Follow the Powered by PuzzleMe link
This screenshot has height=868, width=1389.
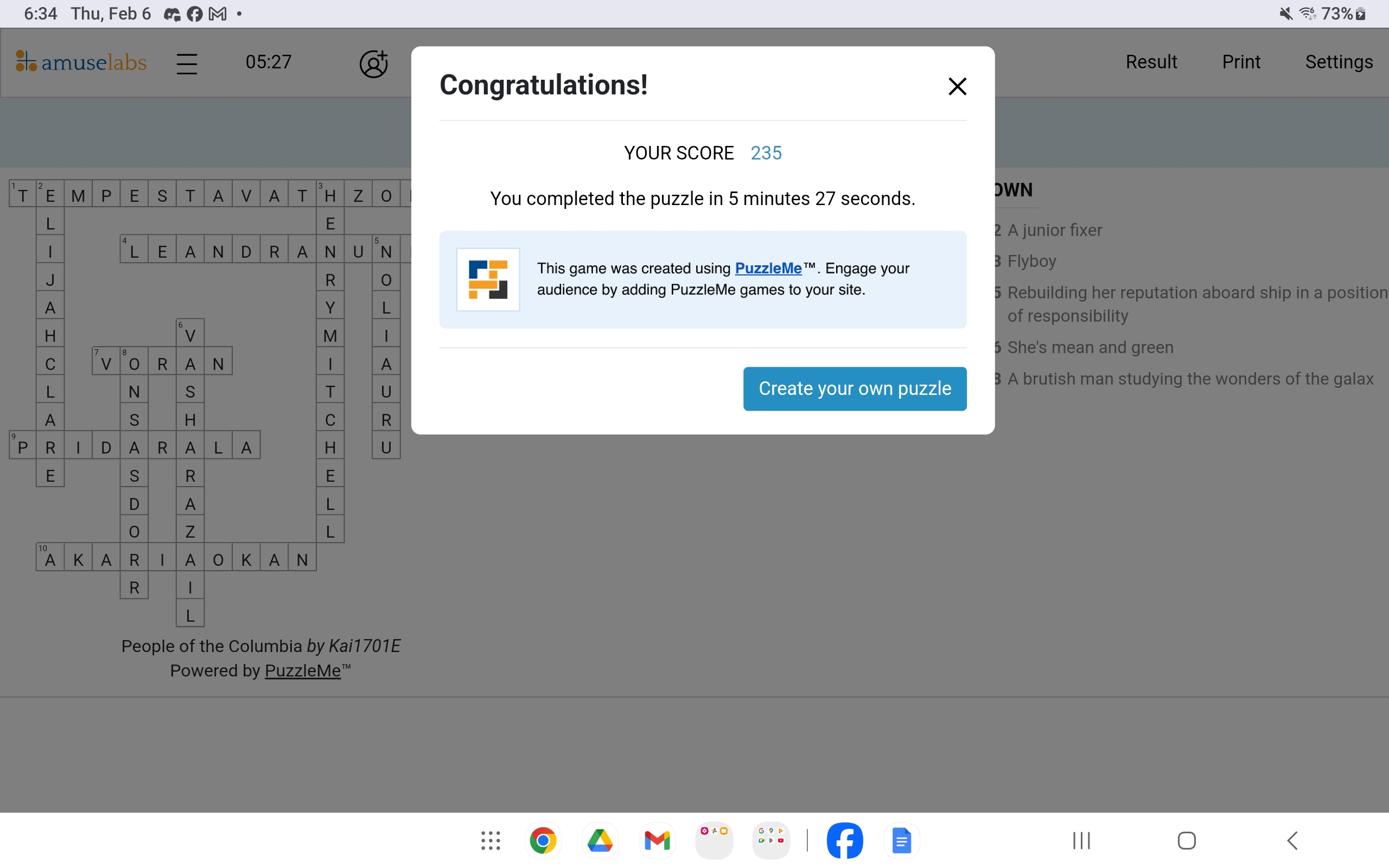pyautogui.click(x=302, y=671)
